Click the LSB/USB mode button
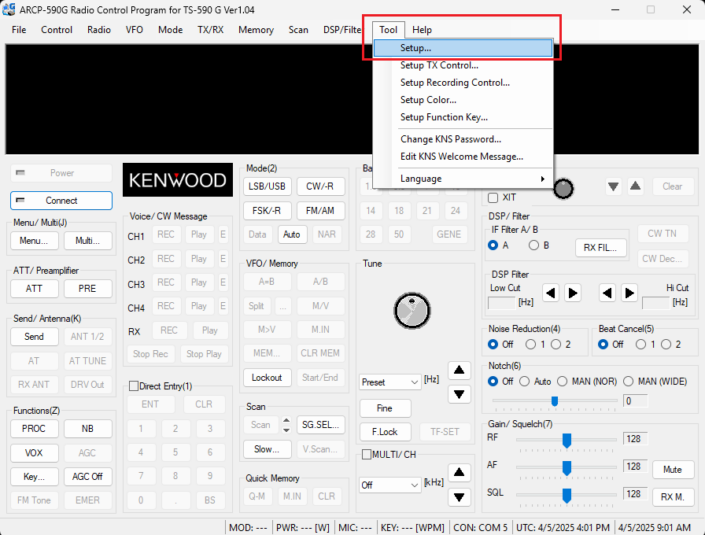This screenshot has width=705, height=535. tap(267, 187)
